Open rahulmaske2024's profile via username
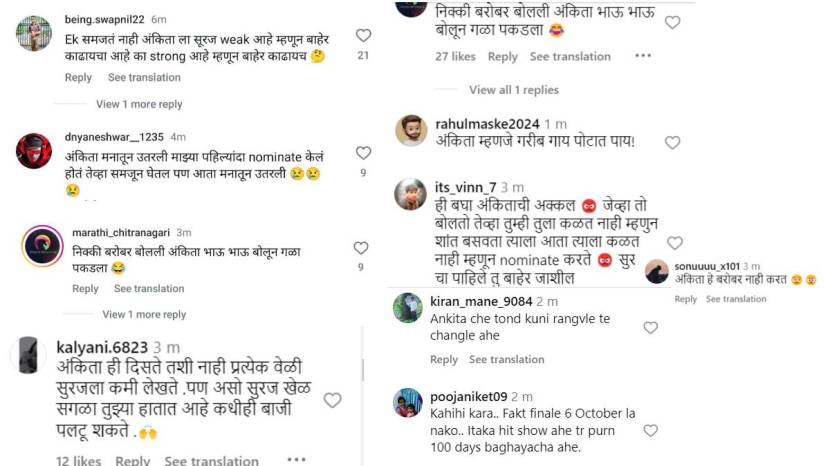This screenshot has height=466, width=830. [488, 124]
